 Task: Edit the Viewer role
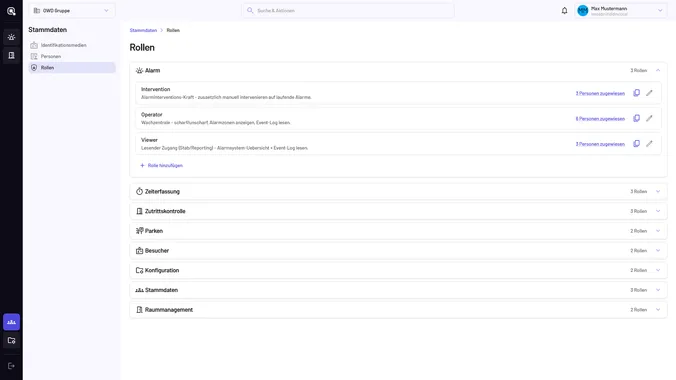(649, 144)
